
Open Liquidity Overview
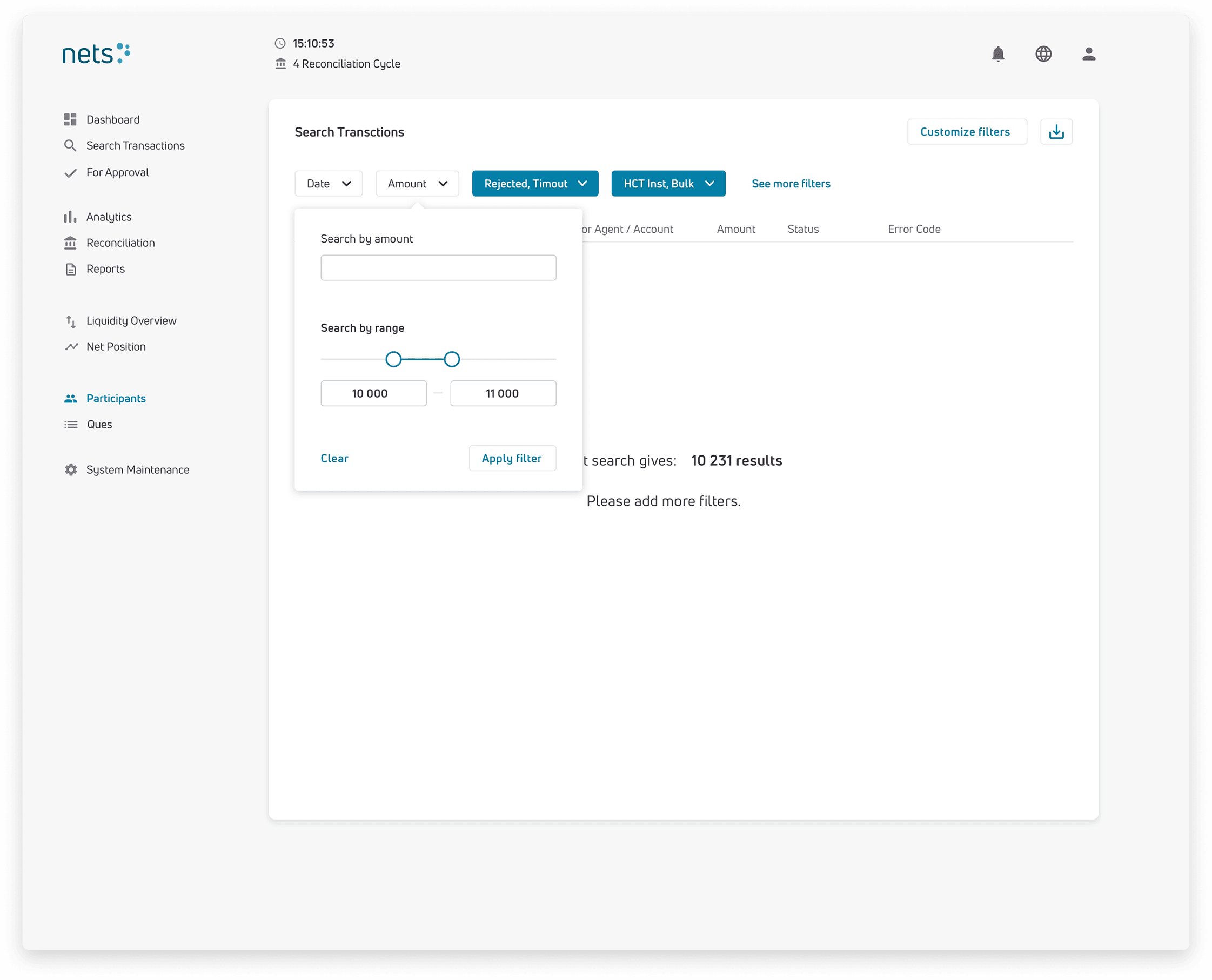[131, 321]
